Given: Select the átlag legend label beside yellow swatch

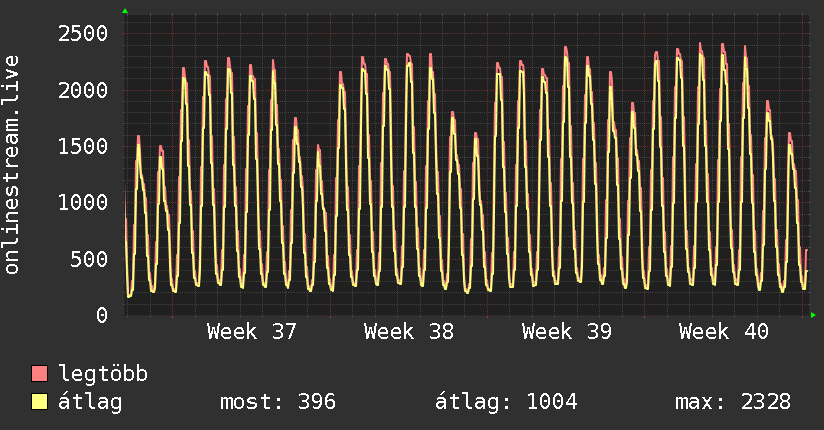Looking at the screenshot, I should click(x=90, y=402).
